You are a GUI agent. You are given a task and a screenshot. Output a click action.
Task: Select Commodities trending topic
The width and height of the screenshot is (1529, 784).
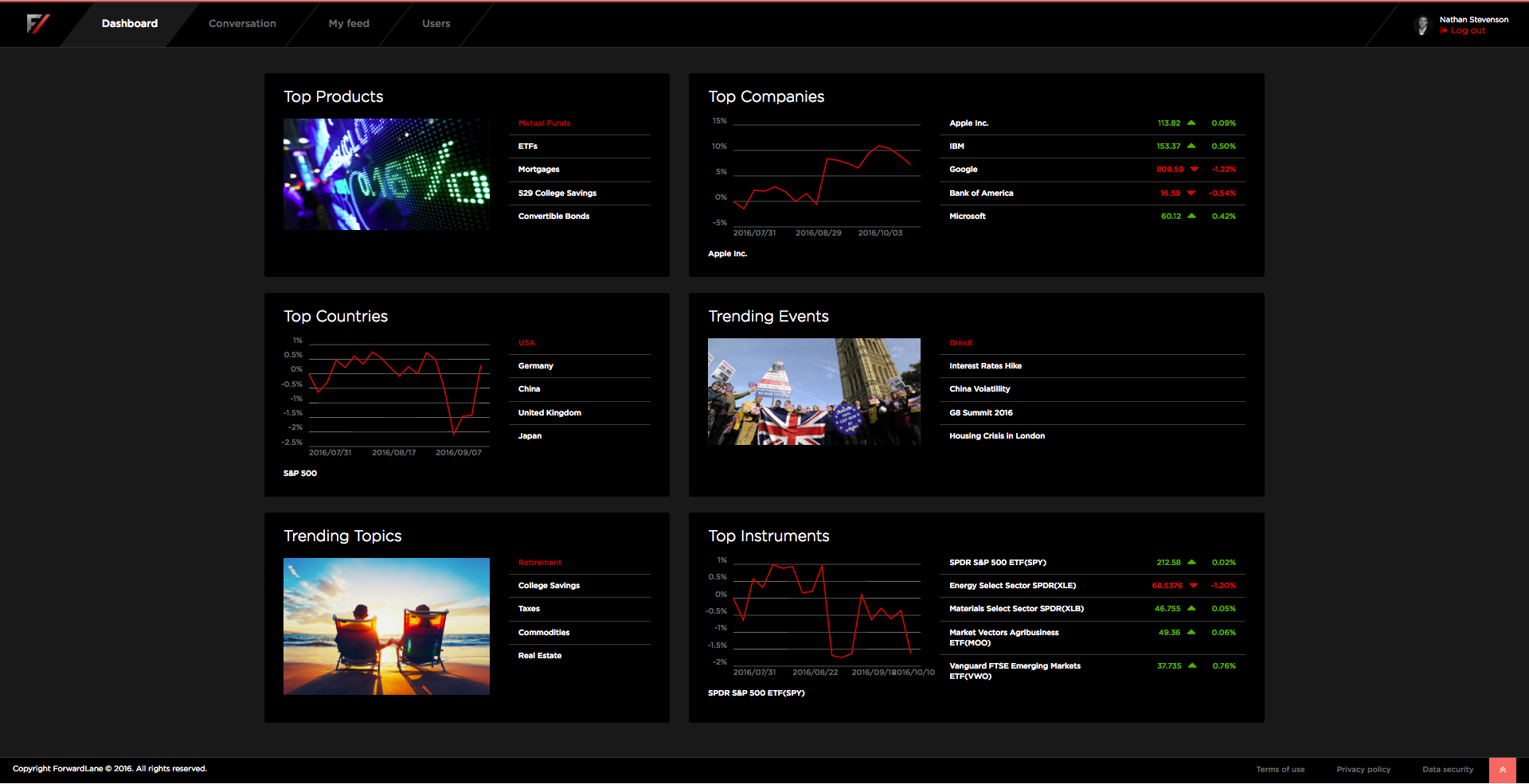pos(580,633)
